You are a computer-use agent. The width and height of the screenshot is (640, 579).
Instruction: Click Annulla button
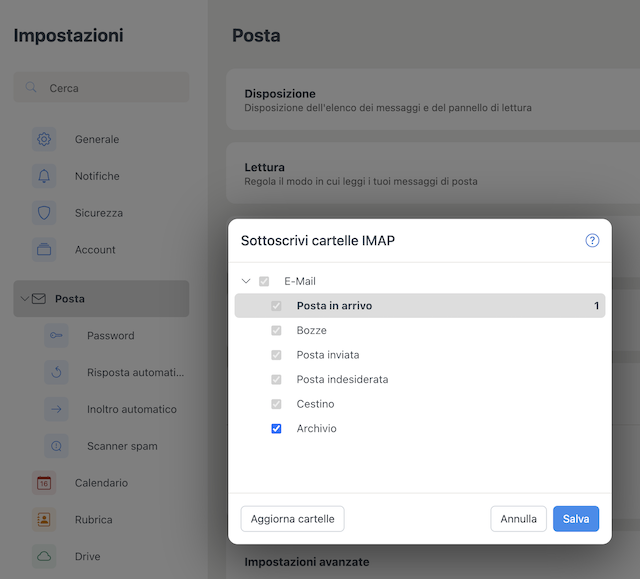click(518, 519)
